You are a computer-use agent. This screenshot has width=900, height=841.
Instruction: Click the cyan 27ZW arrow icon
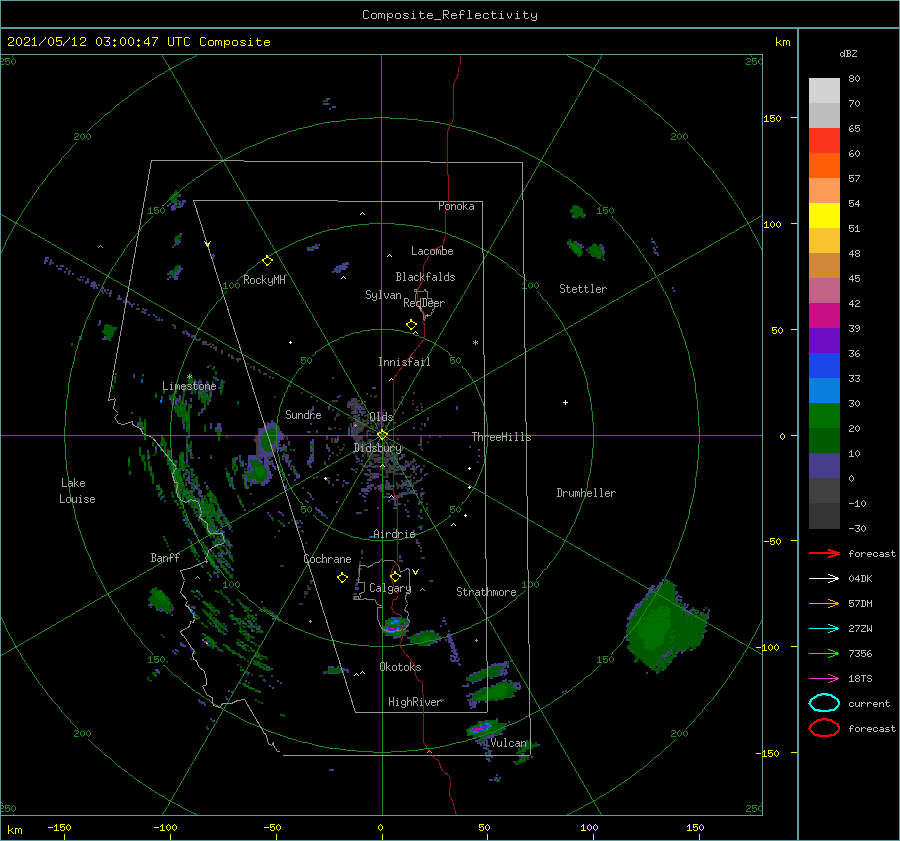(x=824, y=629)
